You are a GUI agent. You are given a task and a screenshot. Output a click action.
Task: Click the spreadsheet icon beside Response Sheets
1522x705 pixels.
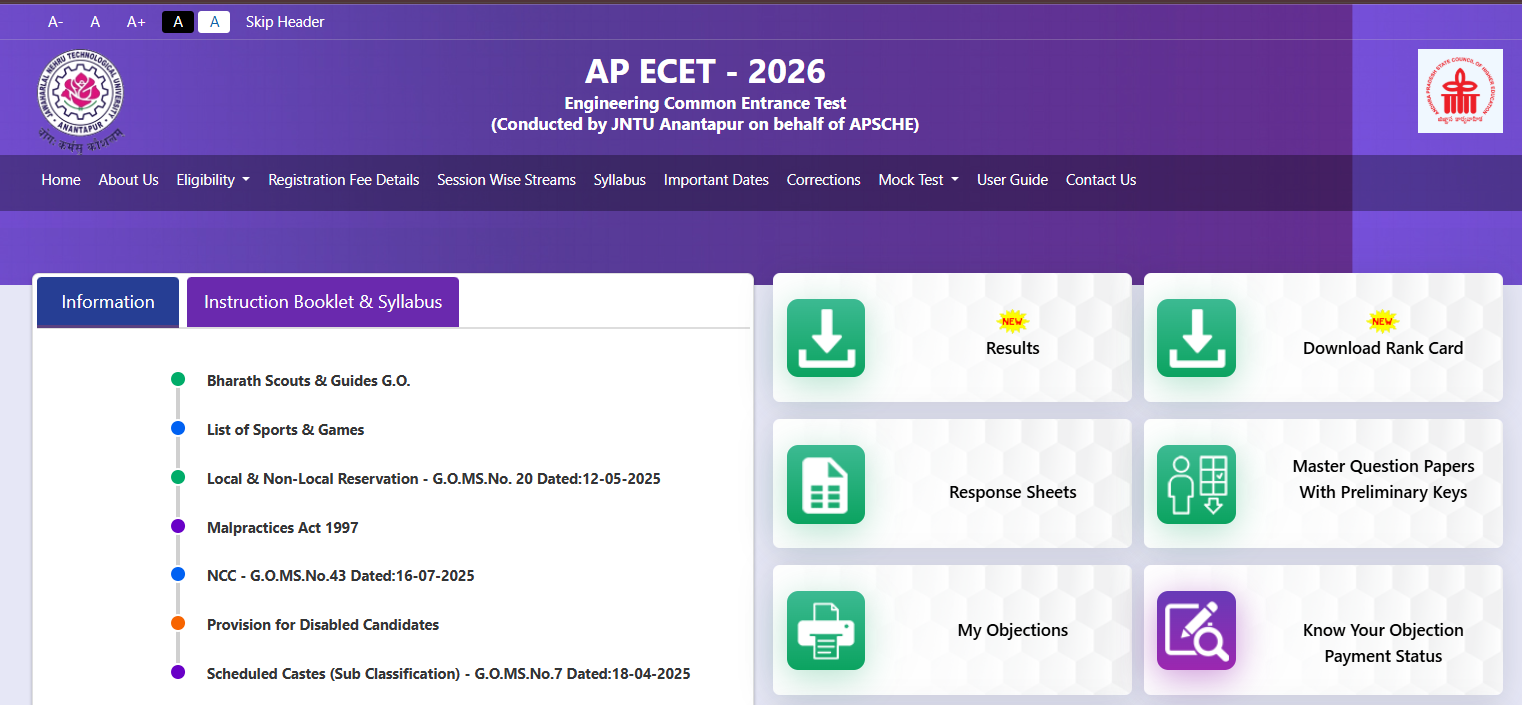(826, 484)
